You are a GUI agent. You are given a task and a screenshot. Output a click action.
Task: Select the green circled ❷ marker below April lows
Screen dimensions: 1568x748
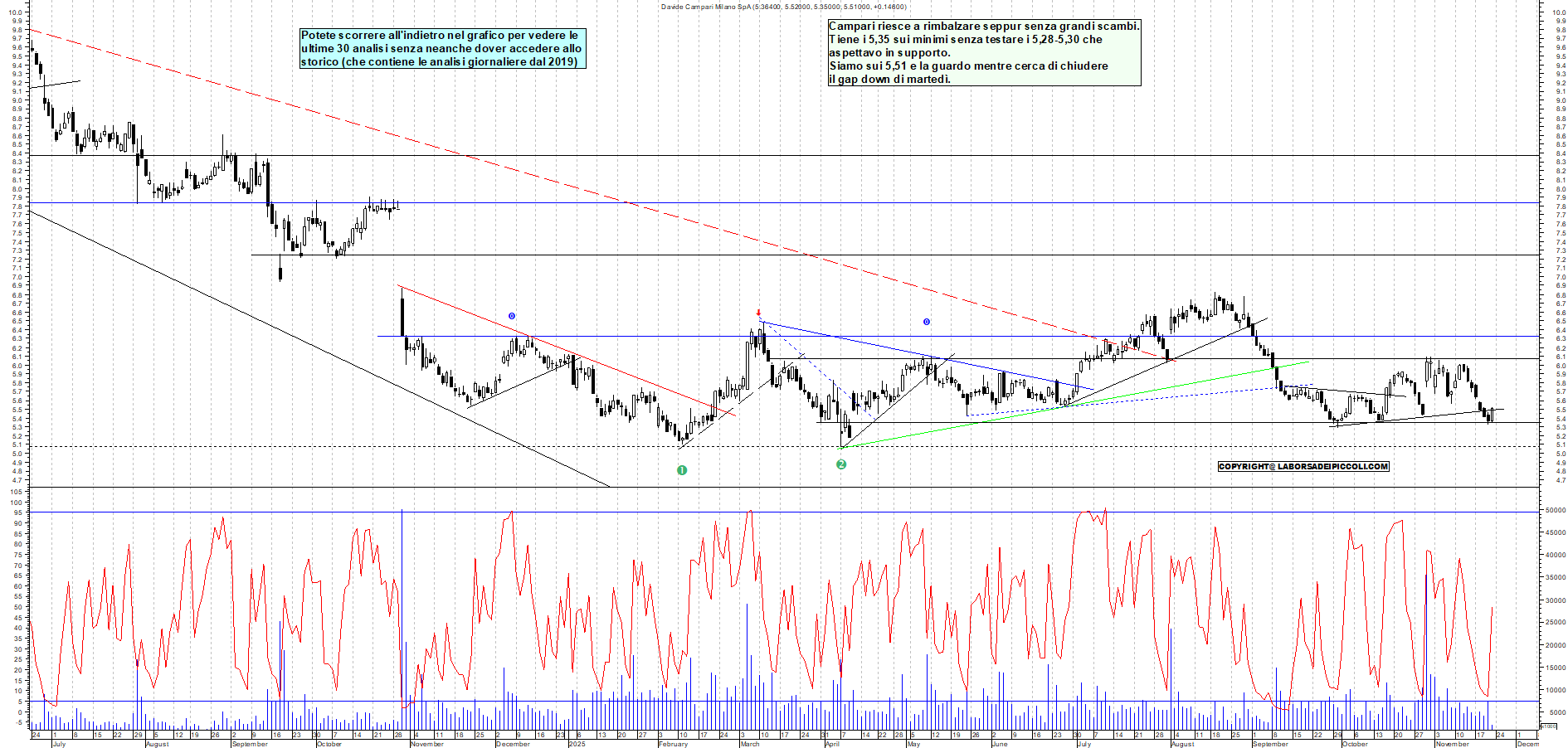click(841, 466)
